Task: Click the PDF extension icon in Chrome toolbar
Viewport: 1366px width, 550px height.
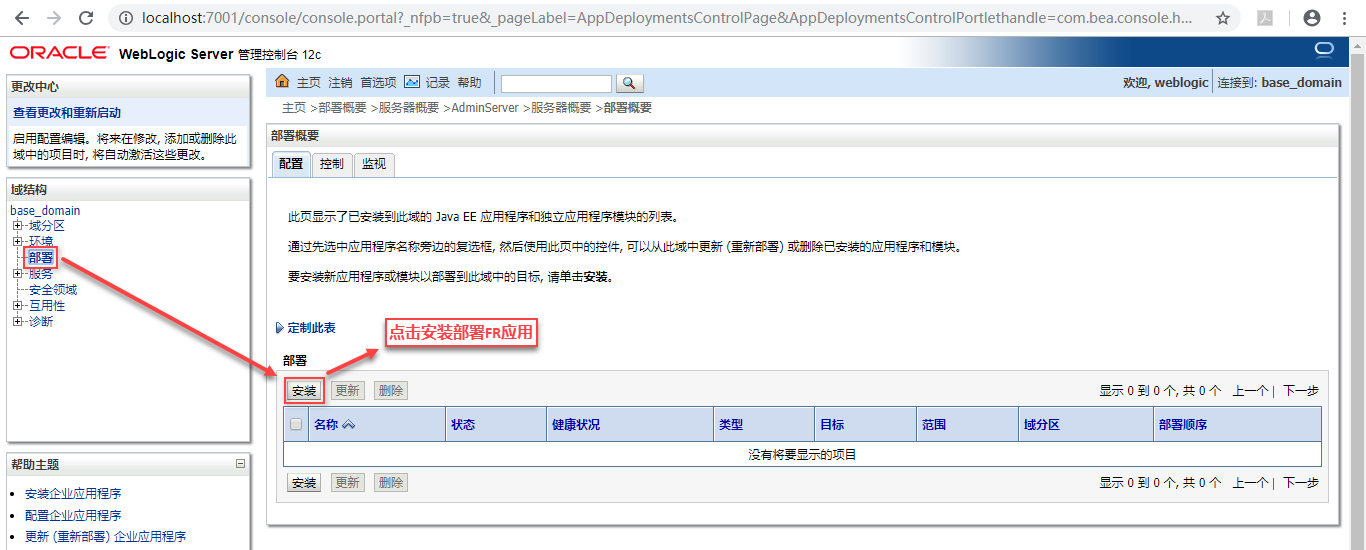Action: [x=1265, y=18]
